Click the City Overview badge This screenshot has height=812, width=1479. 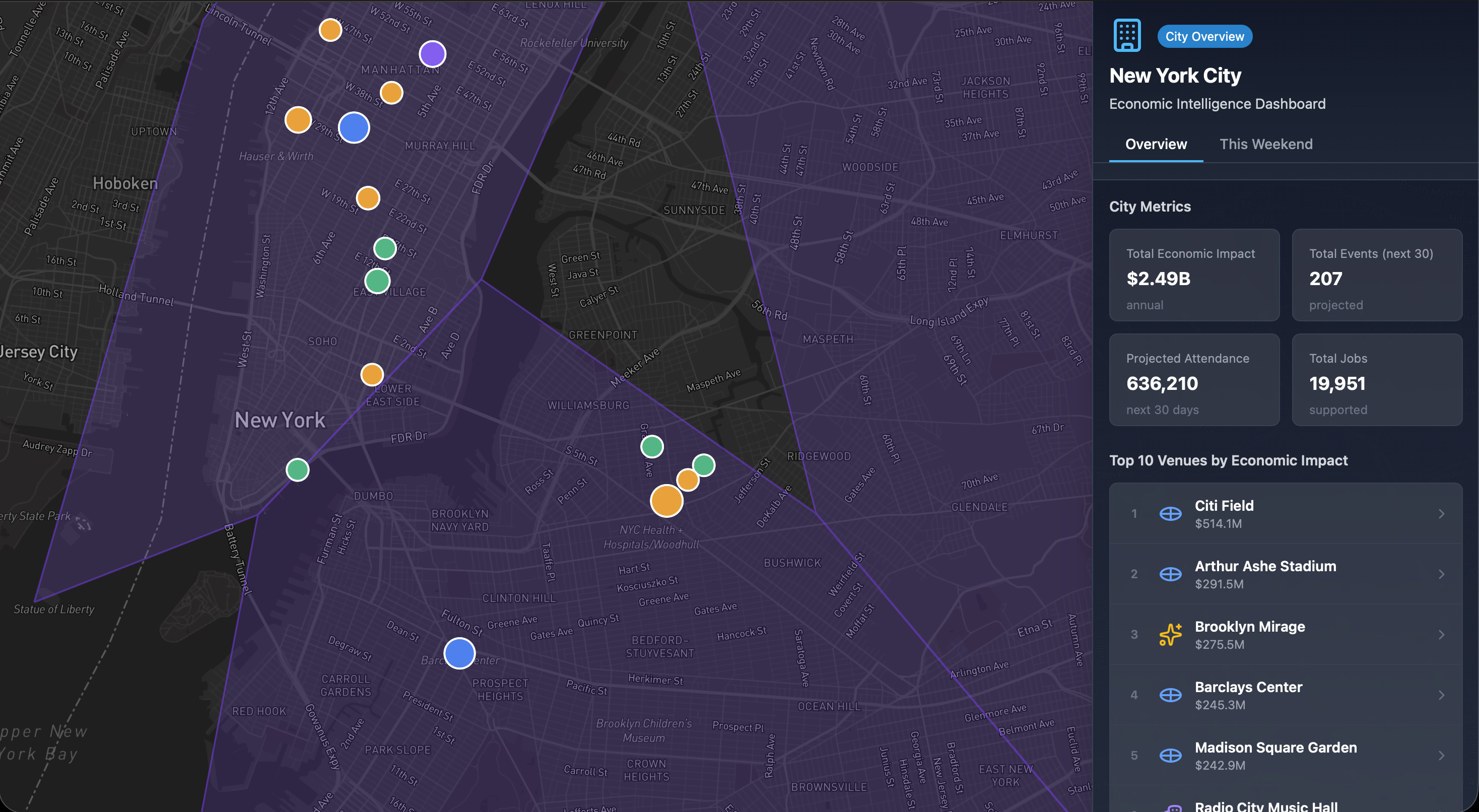pyautogui.click(x=1204, y=36)
